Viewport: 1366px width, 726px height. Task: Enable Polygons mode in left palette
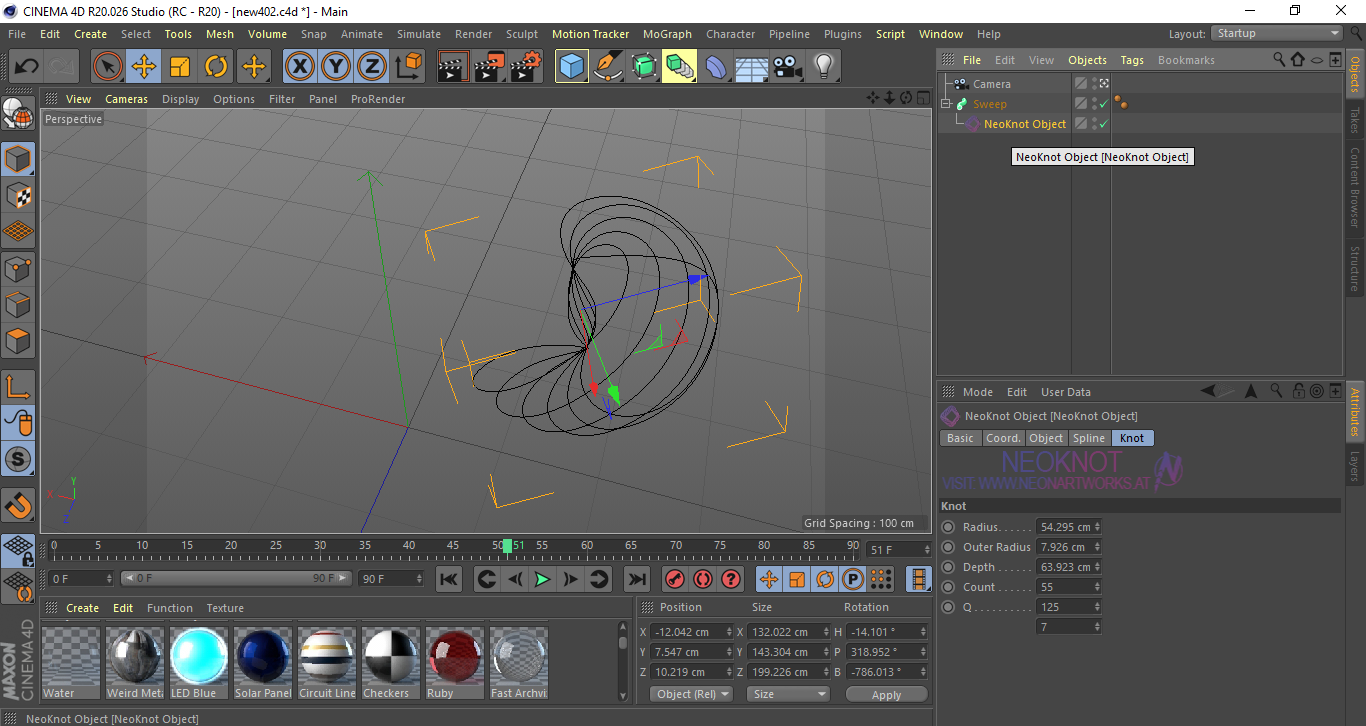tap(18, 341)
